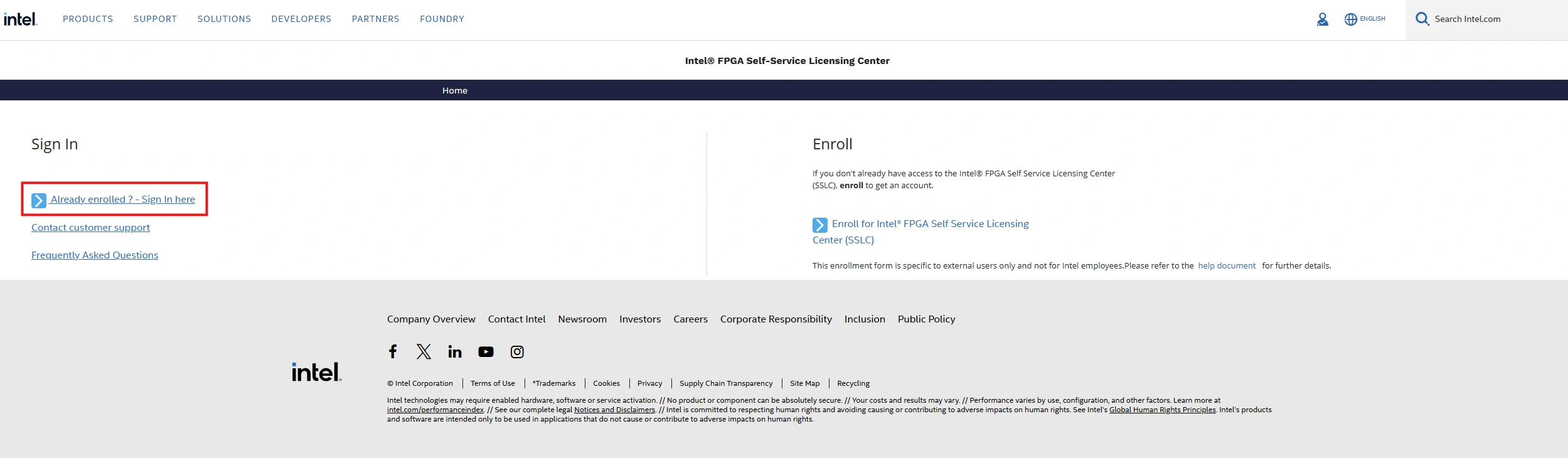Click Enroll for Intel FPGA SSLC link

point(930,224)
